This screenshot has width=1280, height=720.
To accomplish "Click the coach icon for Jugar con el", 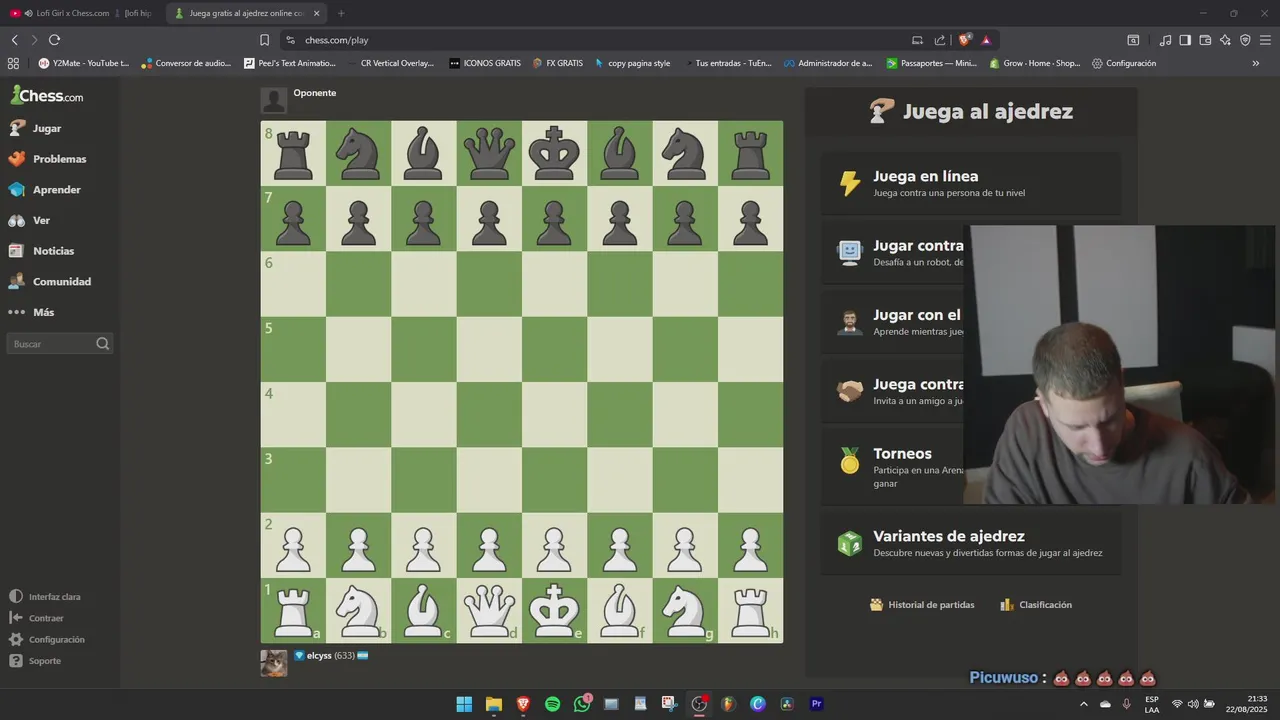I will pos(849,322).
